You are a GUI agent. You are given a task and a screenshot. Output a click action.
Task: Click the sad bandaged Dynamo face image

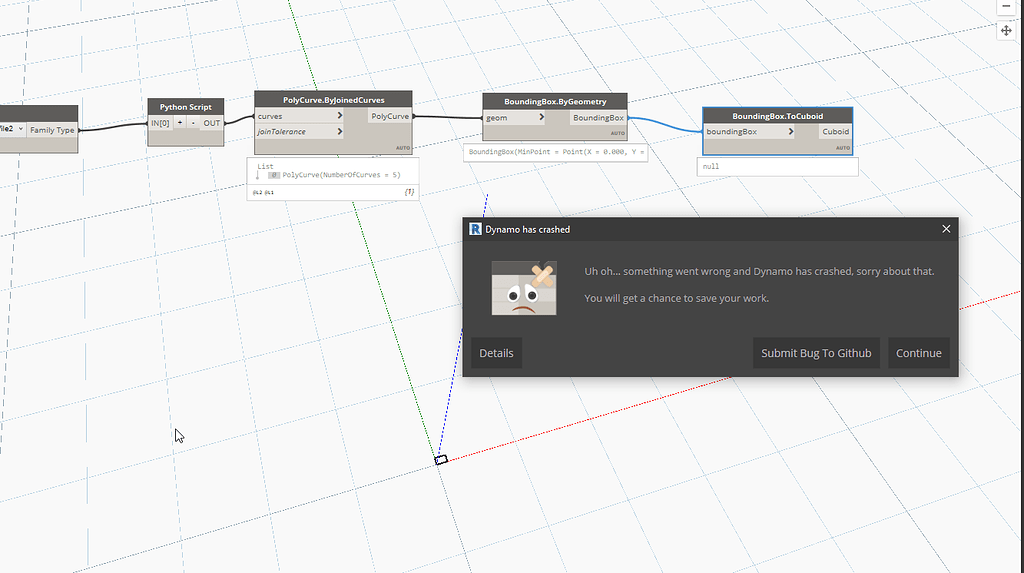[524, 288]
